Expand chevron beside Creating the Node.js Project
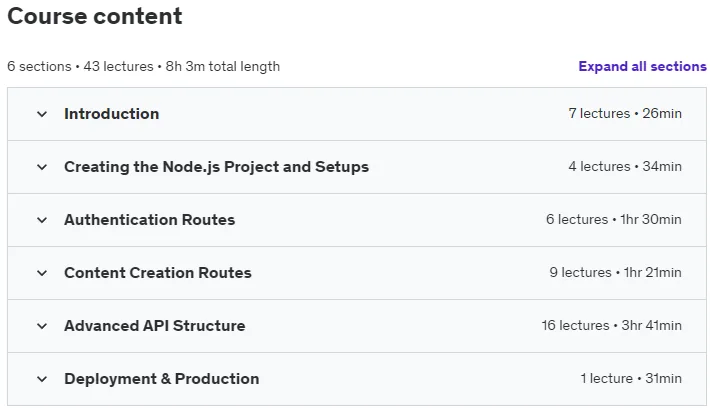 point(42,167)
